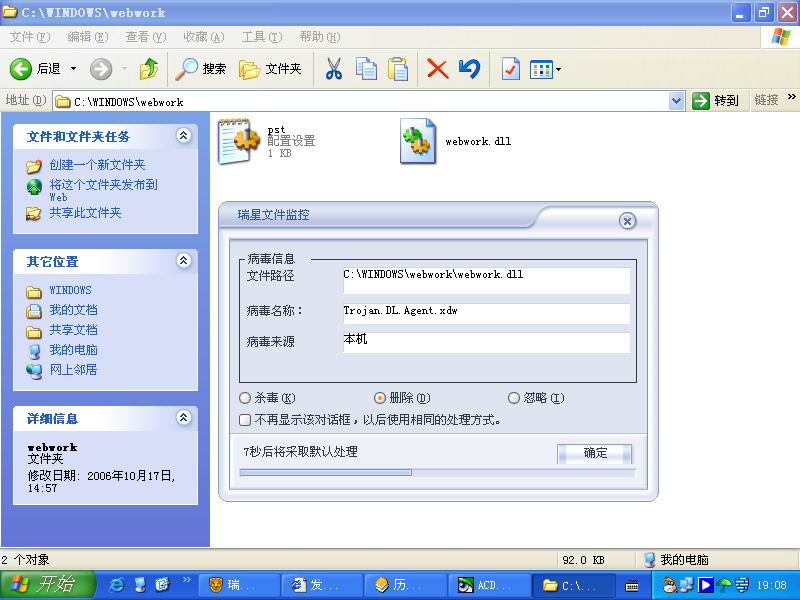Open the 文件(F) menu
The width and height of the screenshot is (800, 600).
(30, 37)
